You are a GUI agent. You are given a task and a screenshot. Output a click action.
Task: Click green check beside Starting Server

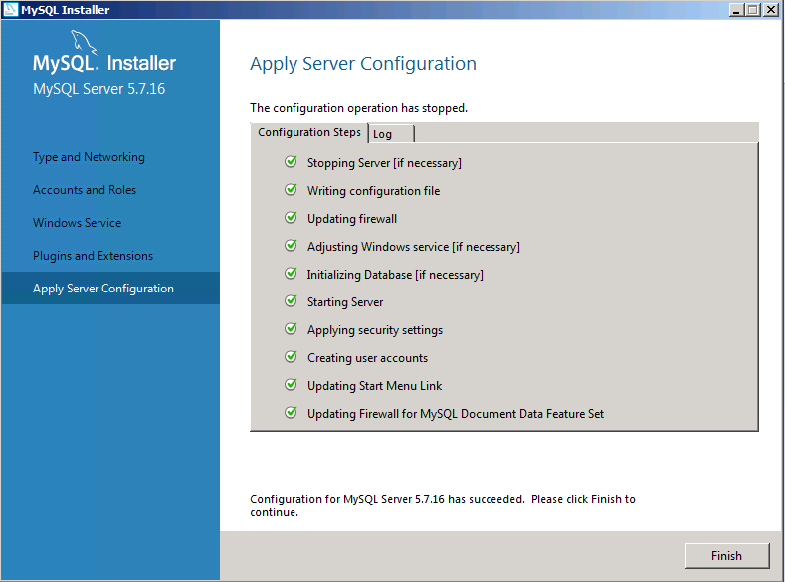(291, 301)
